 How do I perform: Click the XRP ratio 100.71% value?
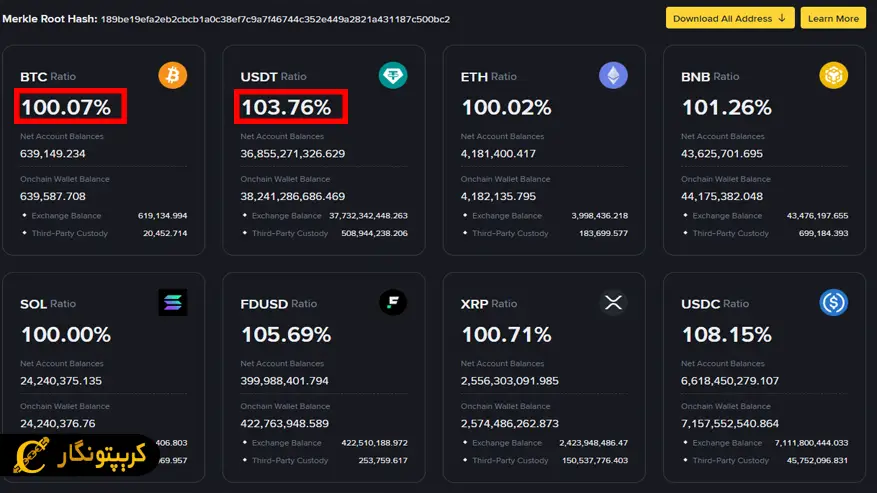(x=507, y=334)
